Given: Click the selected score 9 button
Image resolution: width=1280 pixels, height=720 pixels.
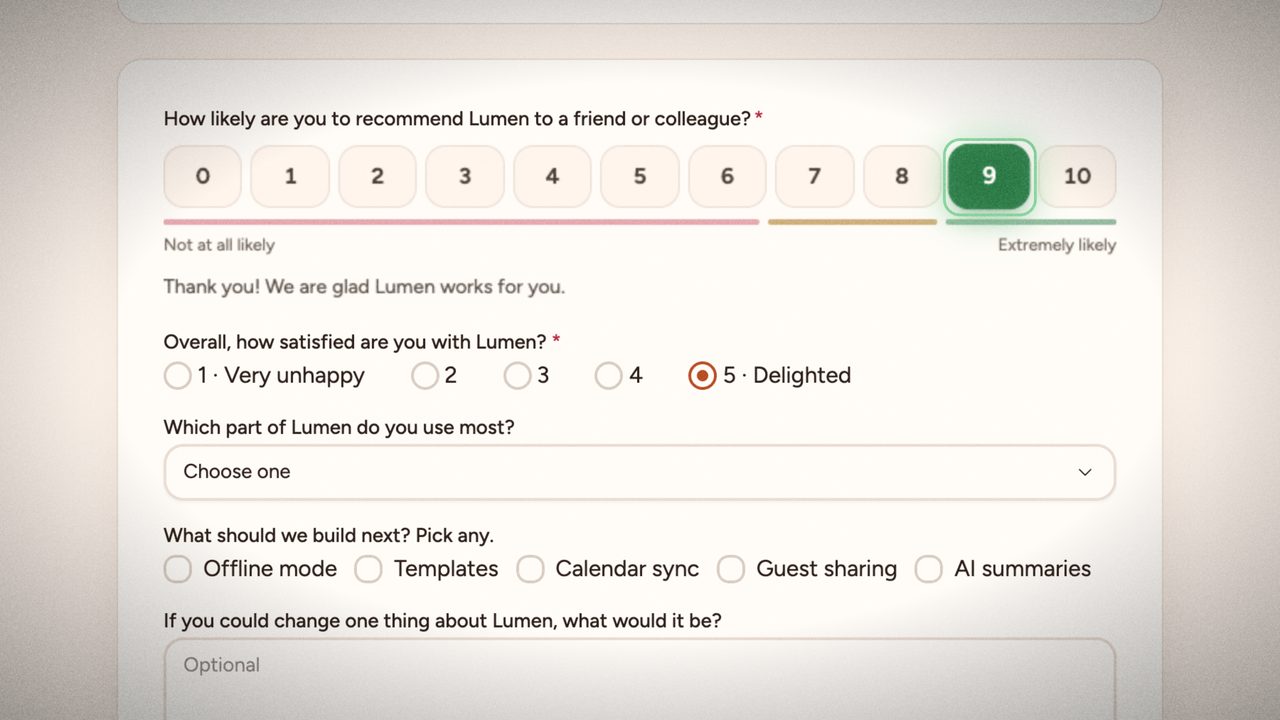Looking at the screenshot, I should click(989, 176).
